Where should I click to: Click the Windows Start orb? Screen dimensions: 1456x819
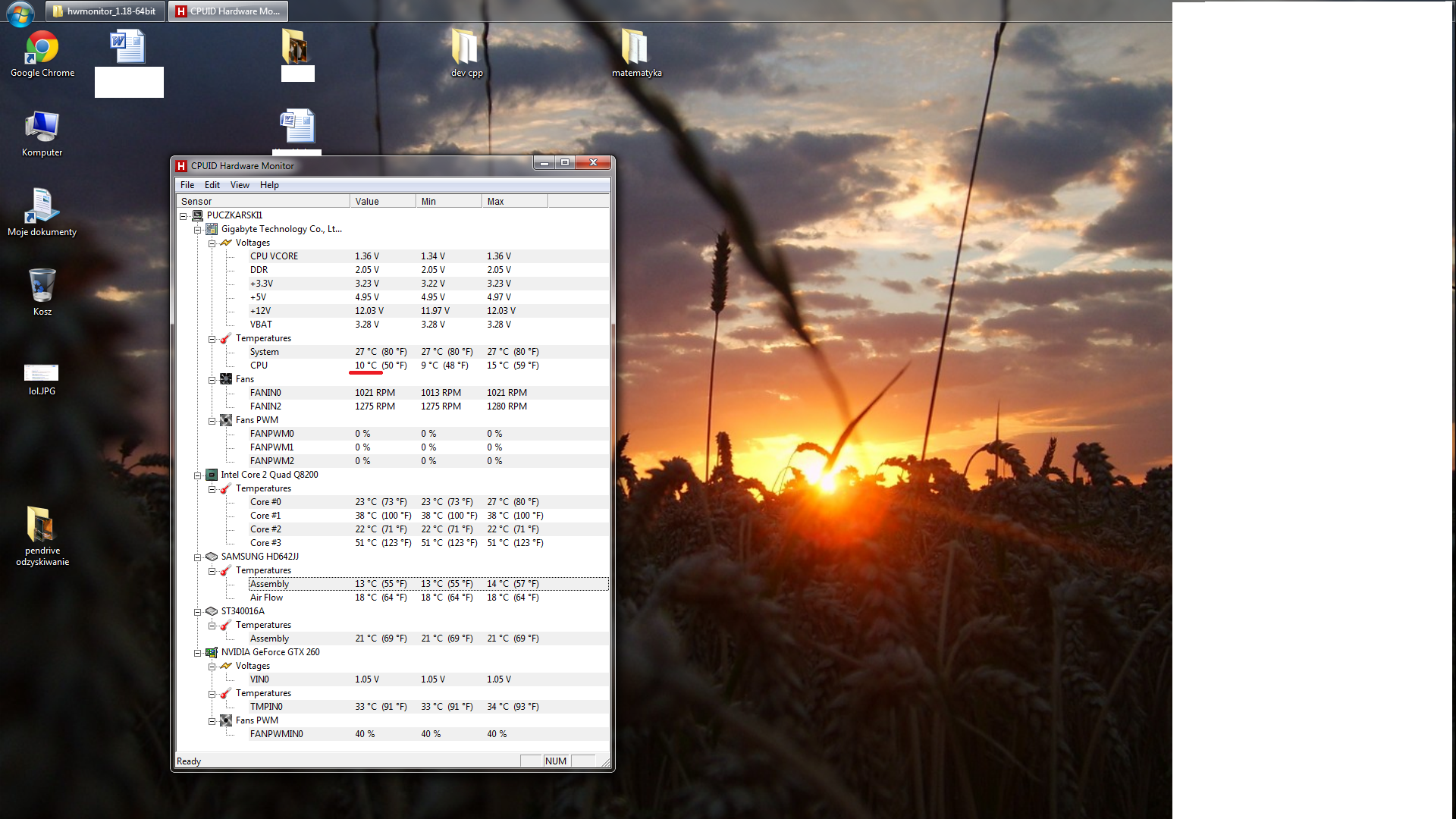pos(20,12)
